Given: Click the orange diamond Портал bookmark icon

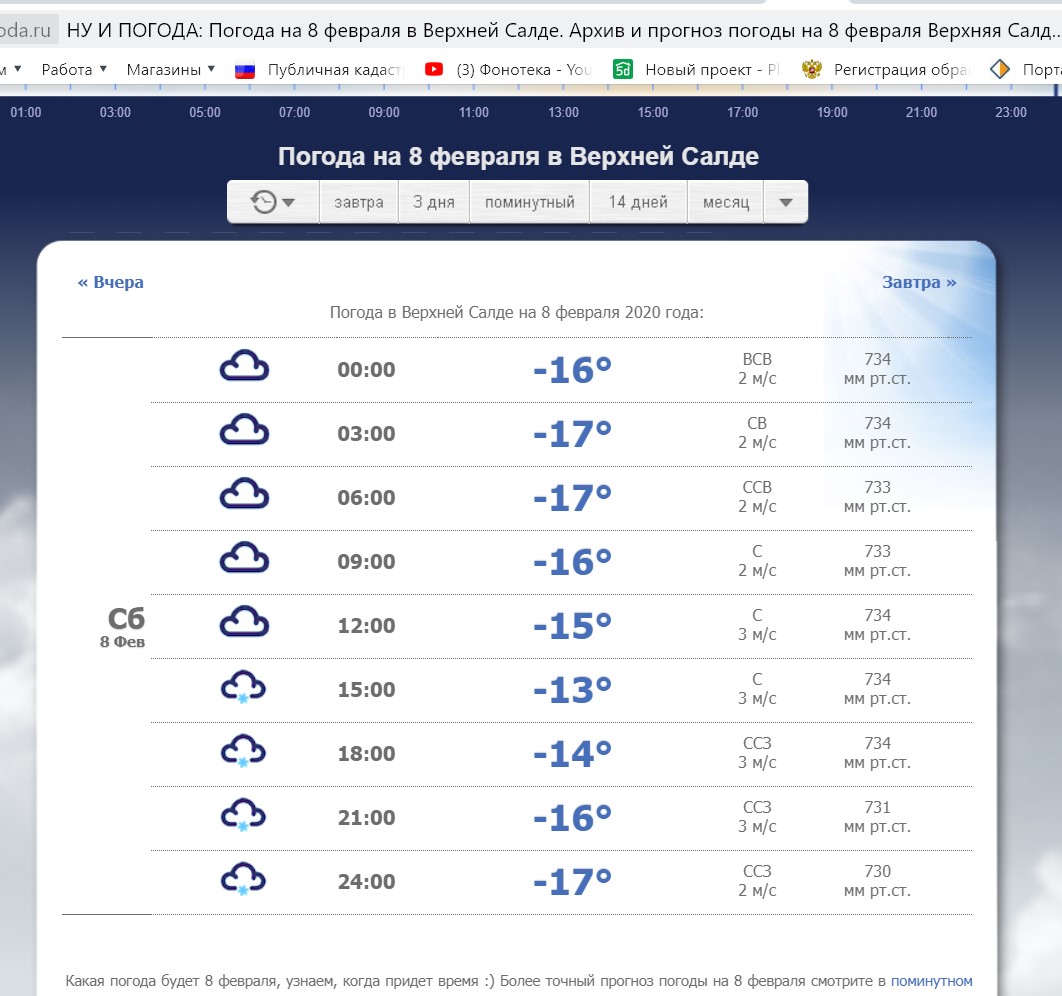Looking at the screenshot, I should [1000, 69].
